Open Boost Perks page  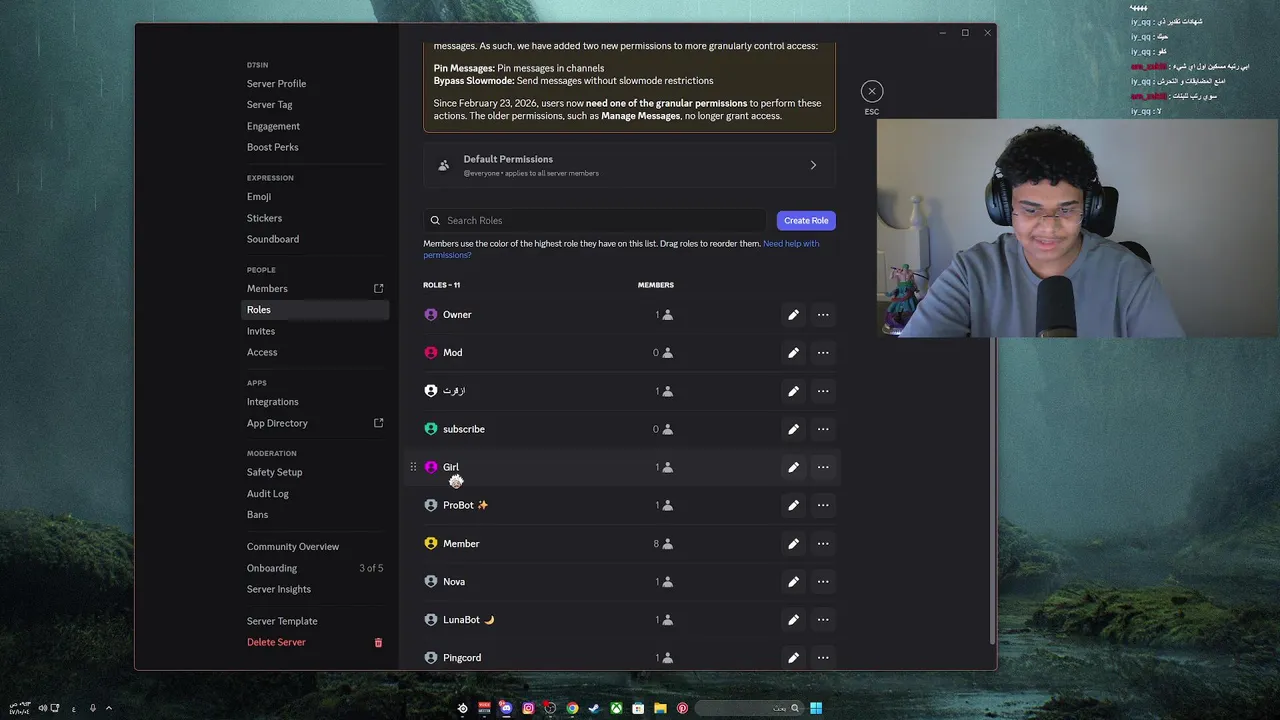pos(272,147)
